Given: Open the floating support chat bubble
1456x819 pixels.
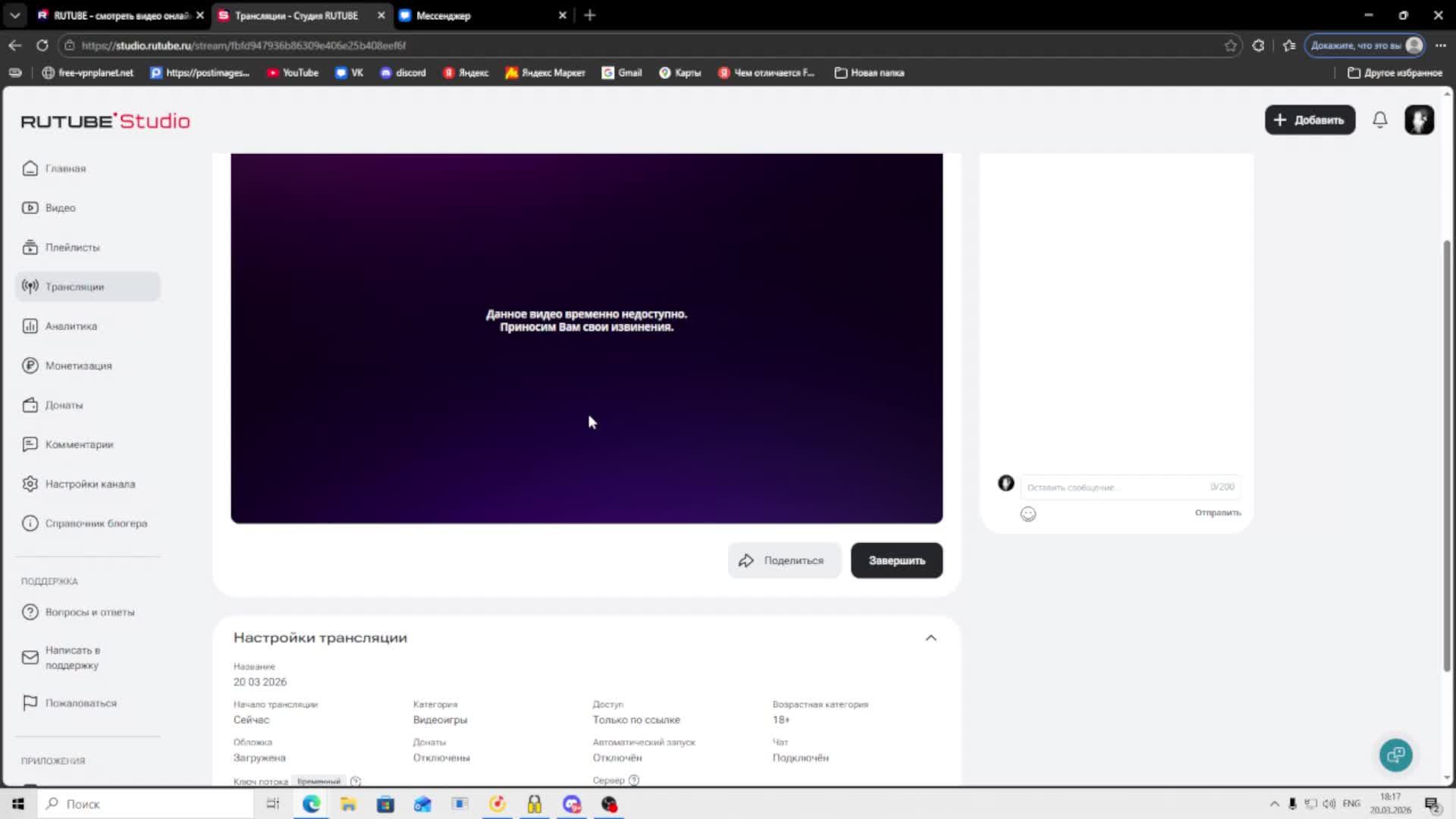Looking at the screenshot, I should tap(1395, 755).
